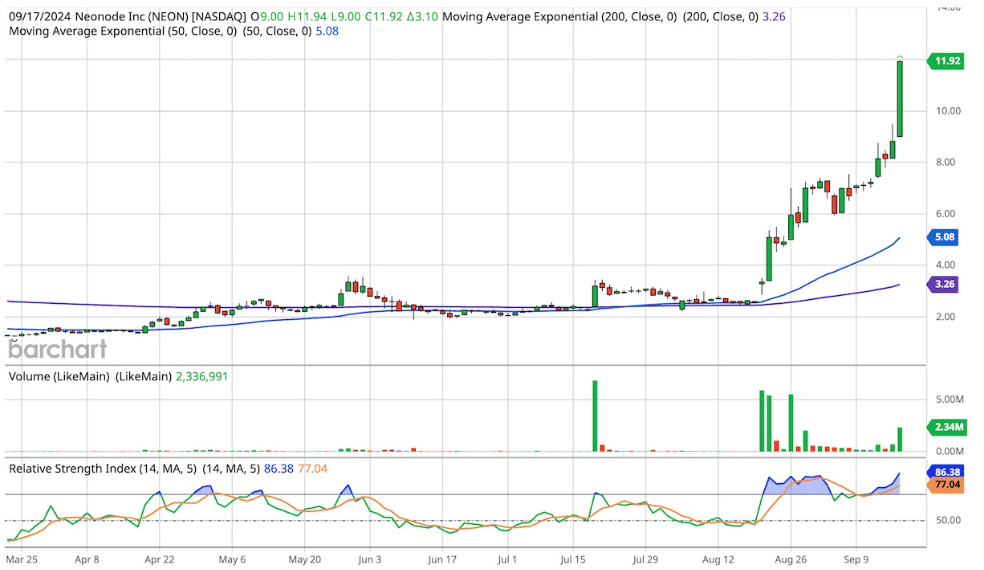Click the 10.00 price axis label
This screenshot has height=570, width=984.
pos(946,110)
